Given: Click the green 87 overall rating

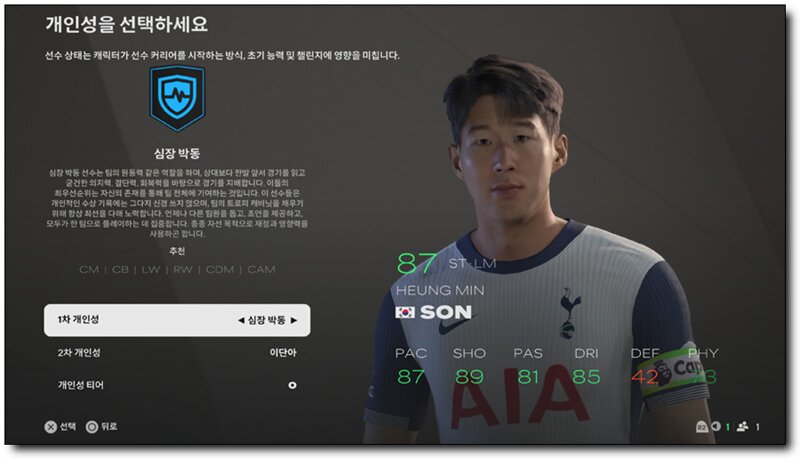Looking at the screenshot, I should (x=416, y=264).
